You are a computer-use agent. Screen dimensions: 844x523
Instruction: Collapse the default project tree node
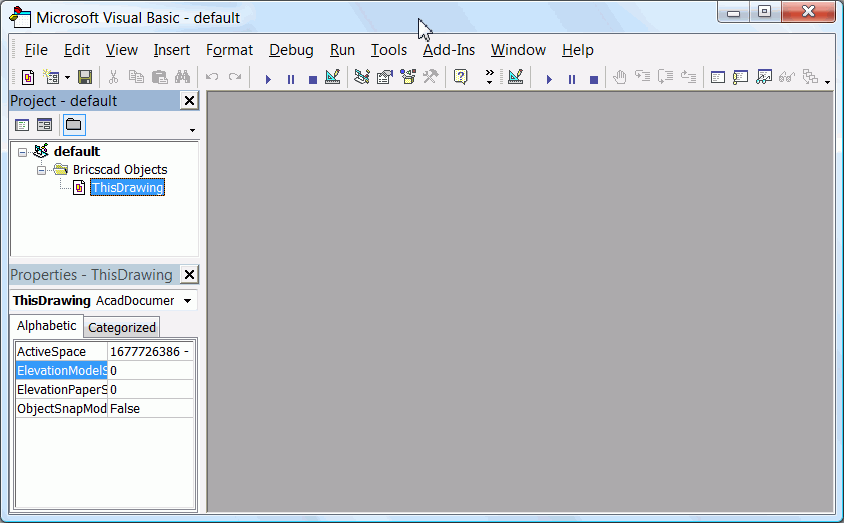tap(22, 152)
